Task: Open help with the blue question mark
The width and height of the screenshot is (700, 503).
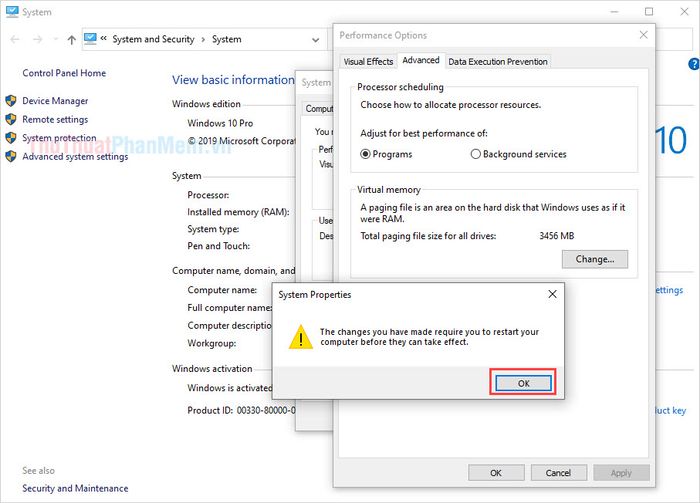Action: (x=694, y=64)
